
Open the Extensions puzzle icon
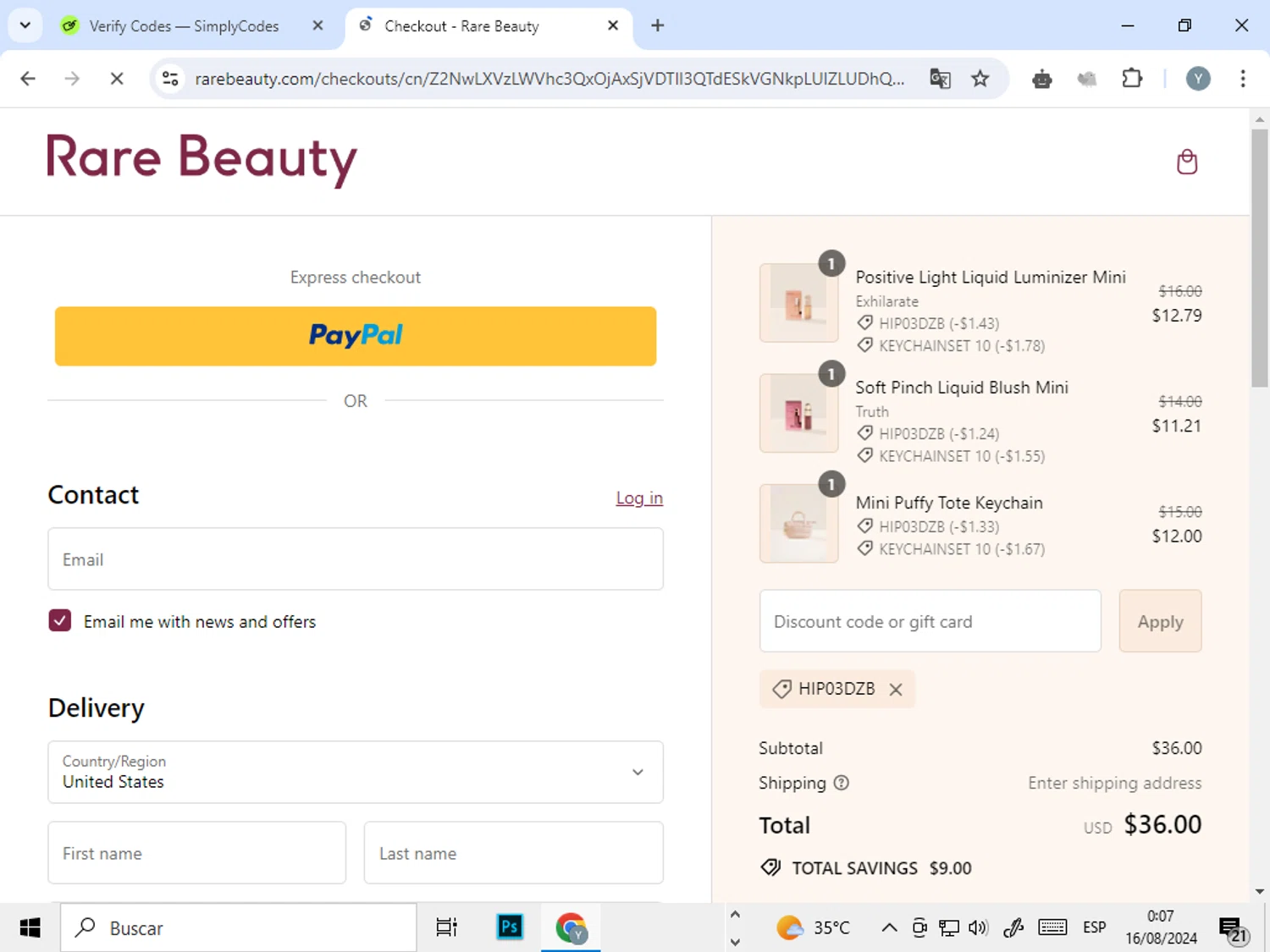coord(1132,79)
